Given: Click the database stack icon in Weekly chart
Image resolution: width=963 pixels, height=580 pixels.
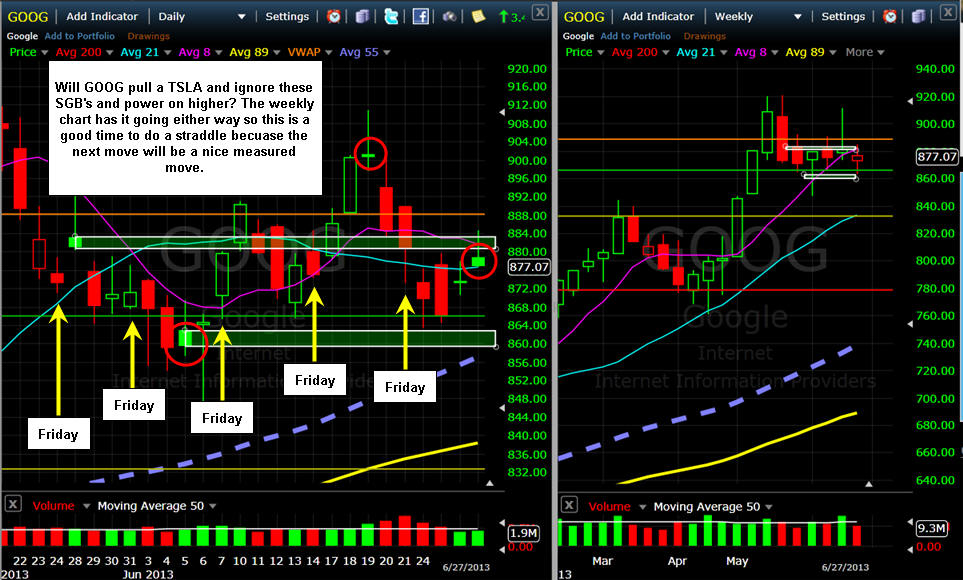Looking at the screenshot, I should click(919, 17).
